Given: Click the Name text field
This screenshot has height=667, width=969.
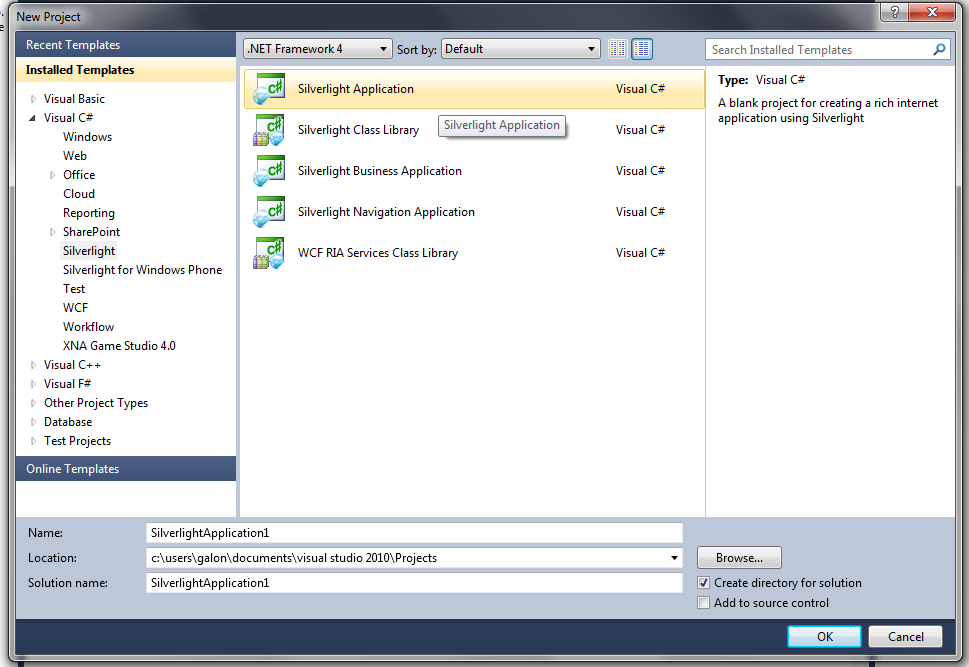Looking at the screenshot, I should click(x=414, y=533).
